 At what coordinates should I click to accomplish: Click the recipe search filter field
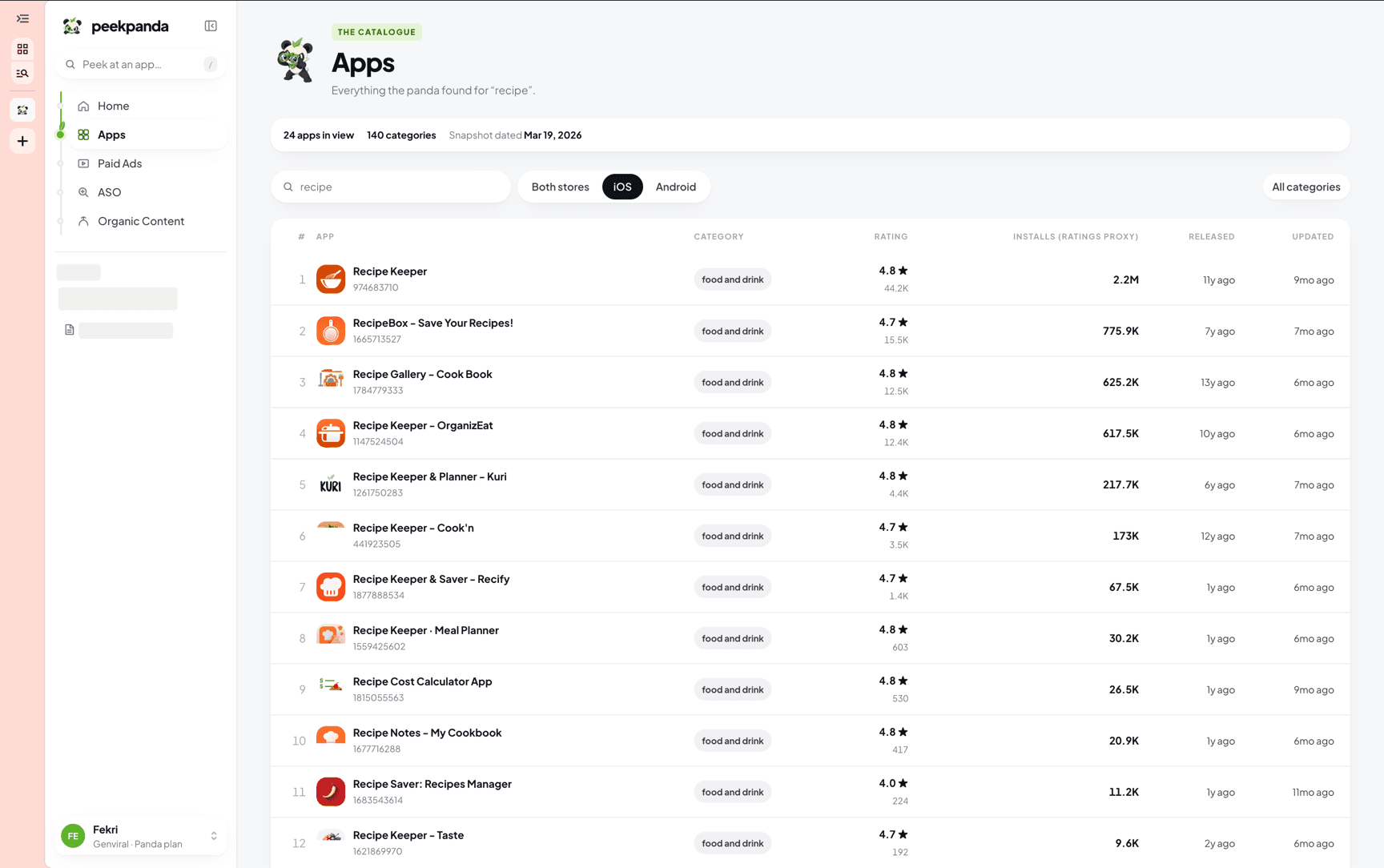391,187
